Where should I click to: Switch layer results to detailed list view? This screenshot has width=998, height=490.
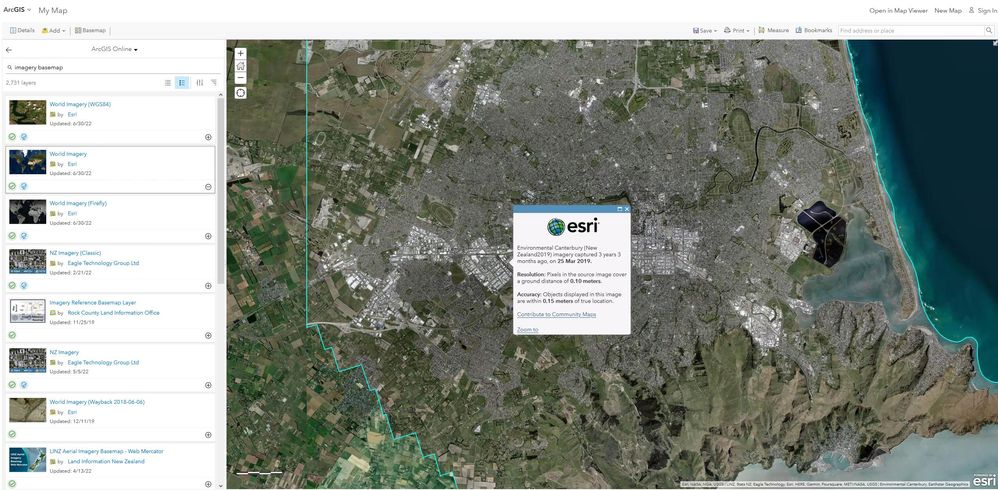point(182,83)
